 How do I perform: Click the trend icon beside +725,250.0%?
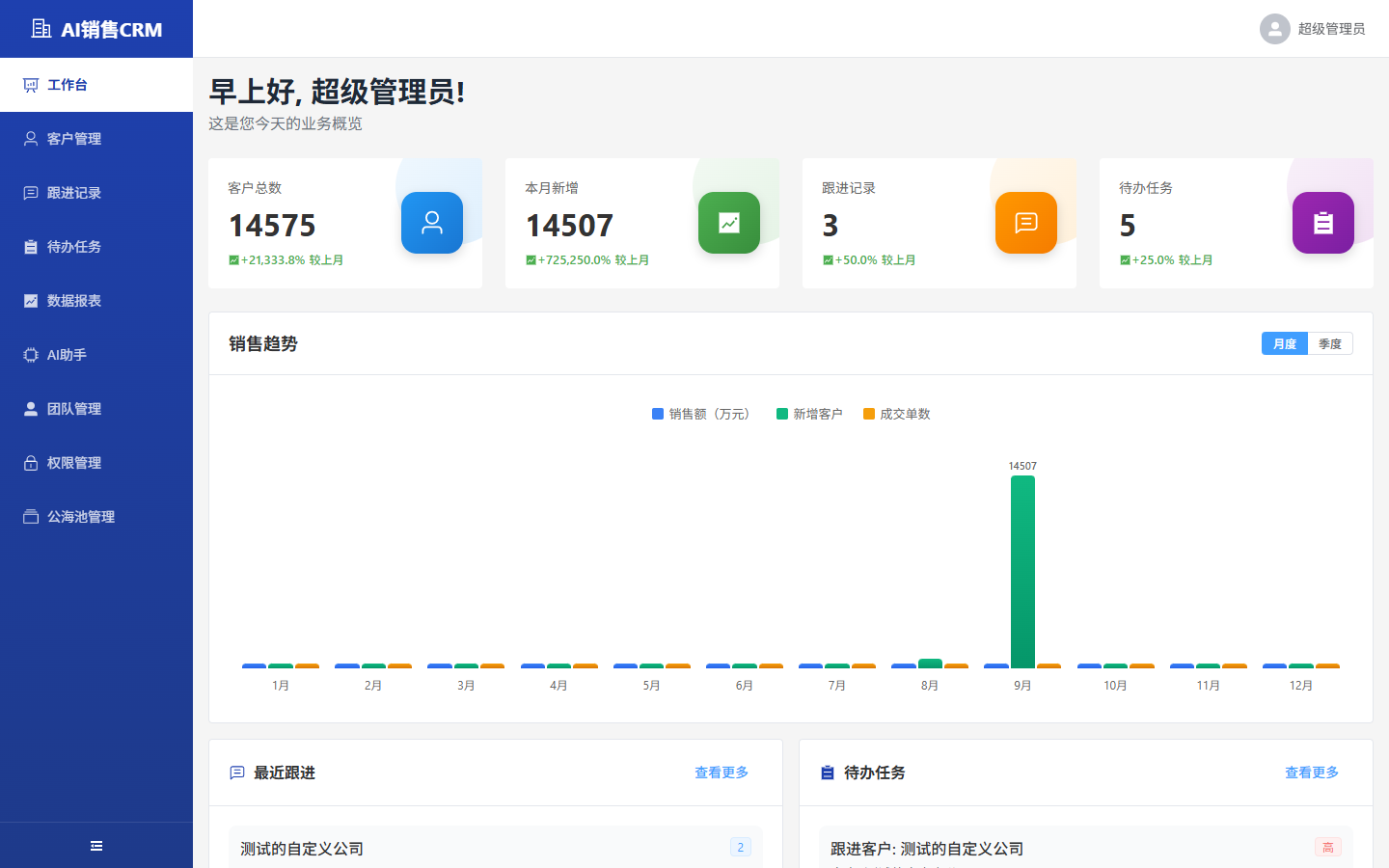click(x=531, y=260)
